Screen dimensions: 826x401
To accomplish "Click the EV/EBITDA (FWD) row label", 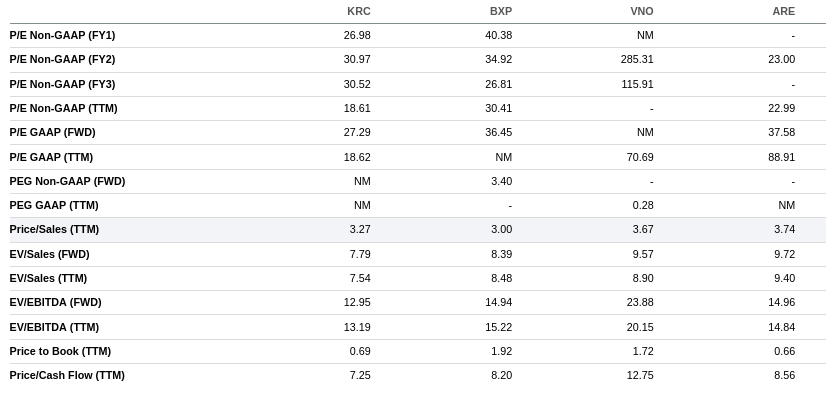I will (55, 302).
